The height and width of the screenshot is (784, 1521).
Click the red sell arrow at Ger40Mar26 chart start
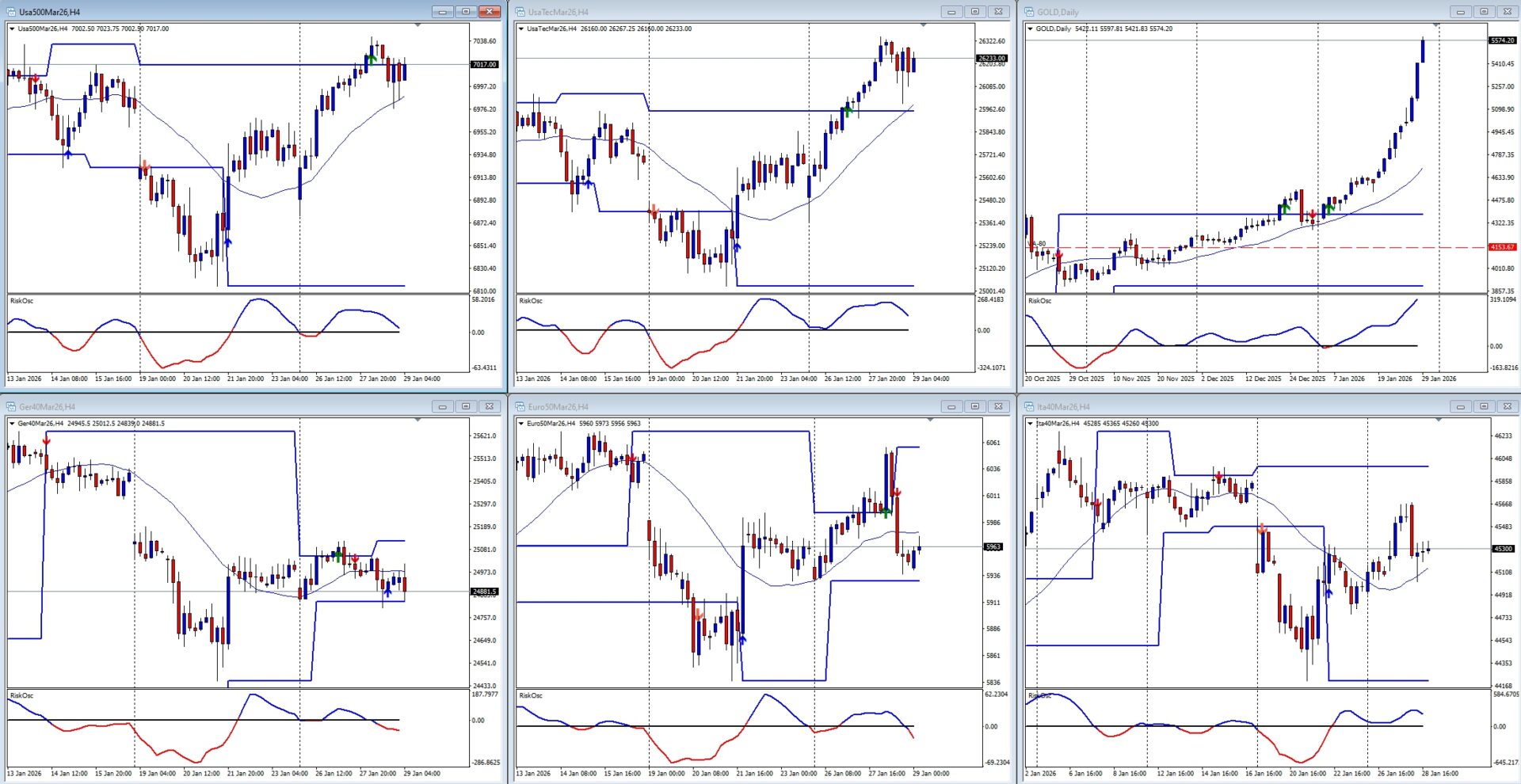point(47,440)
